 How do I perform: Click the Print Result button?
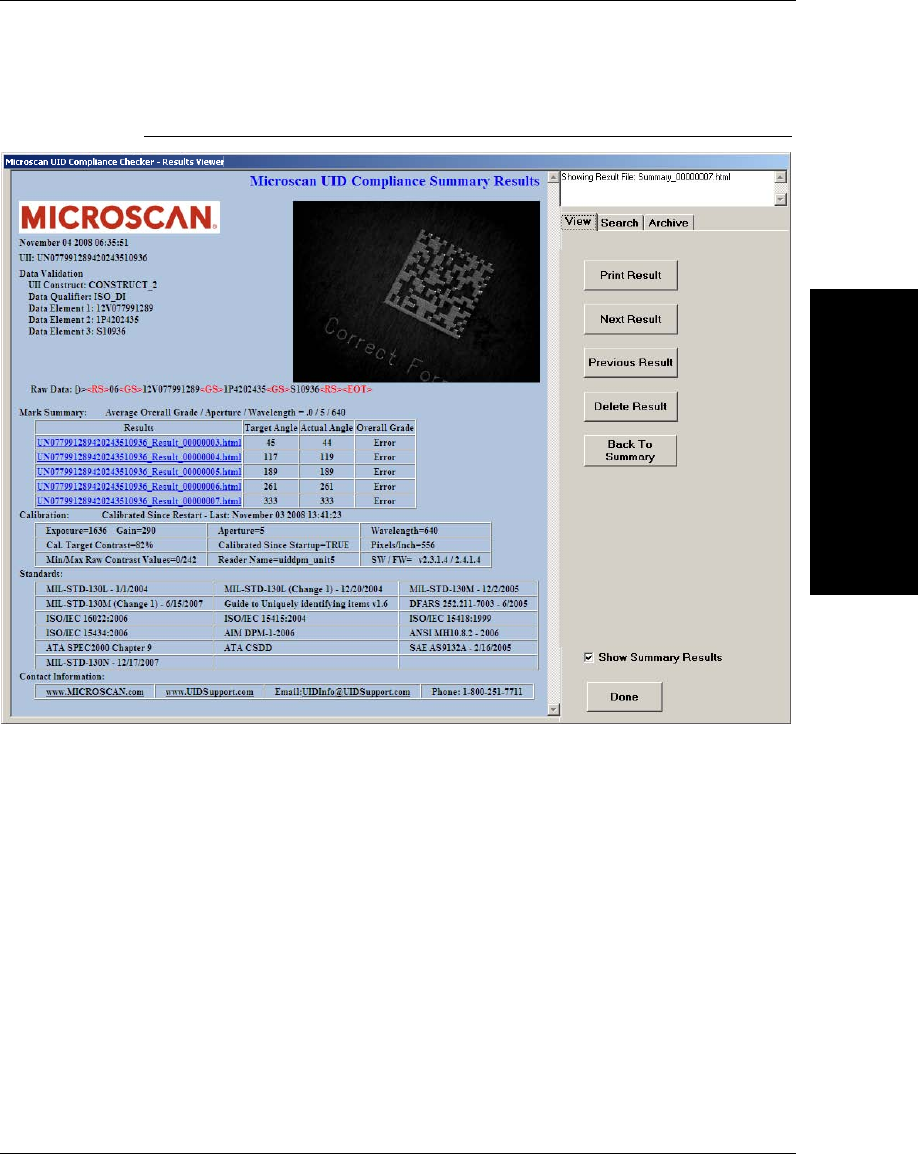[630, 275]
